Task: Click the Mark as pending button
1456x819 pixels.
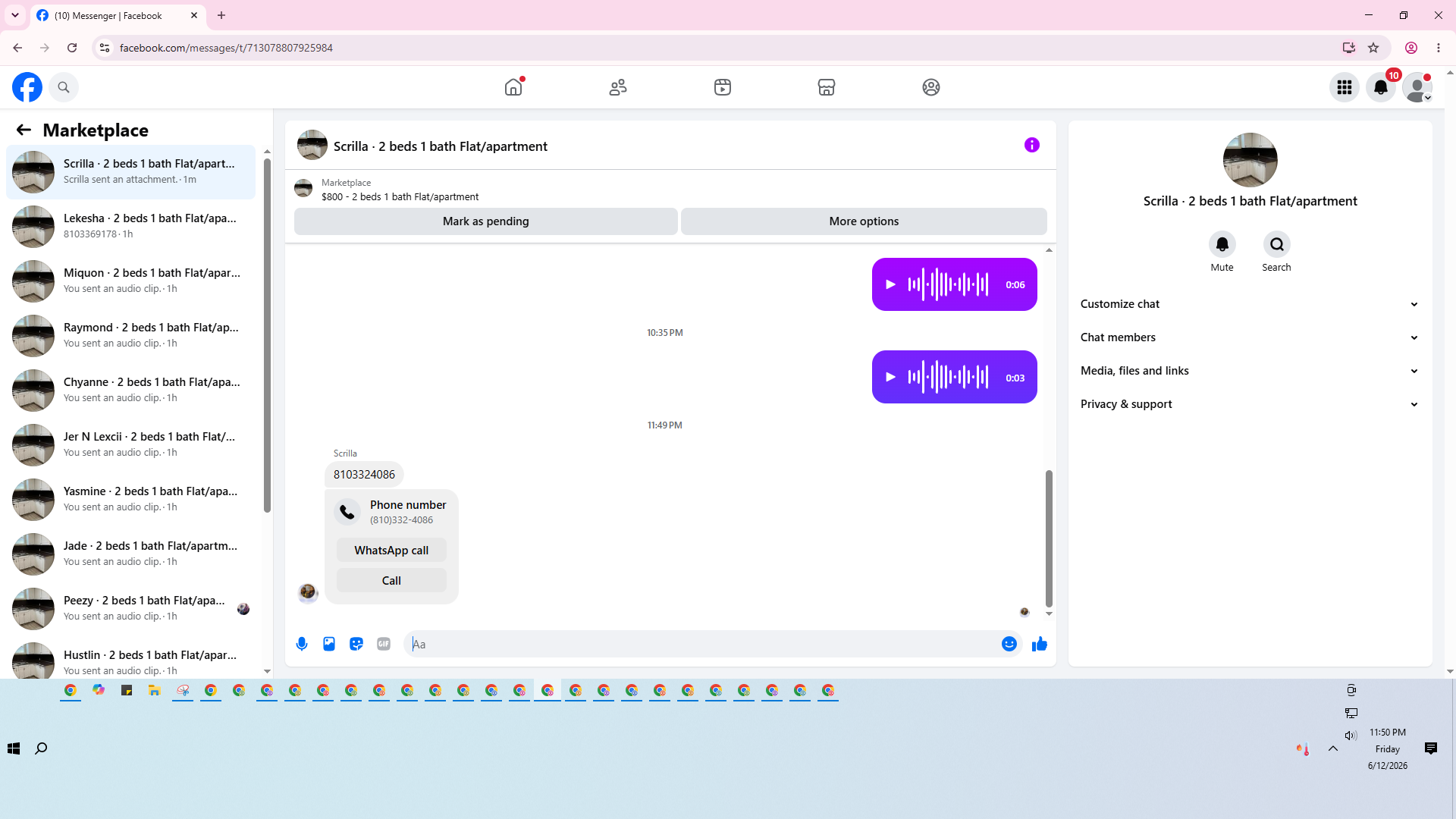Action: 486,221
